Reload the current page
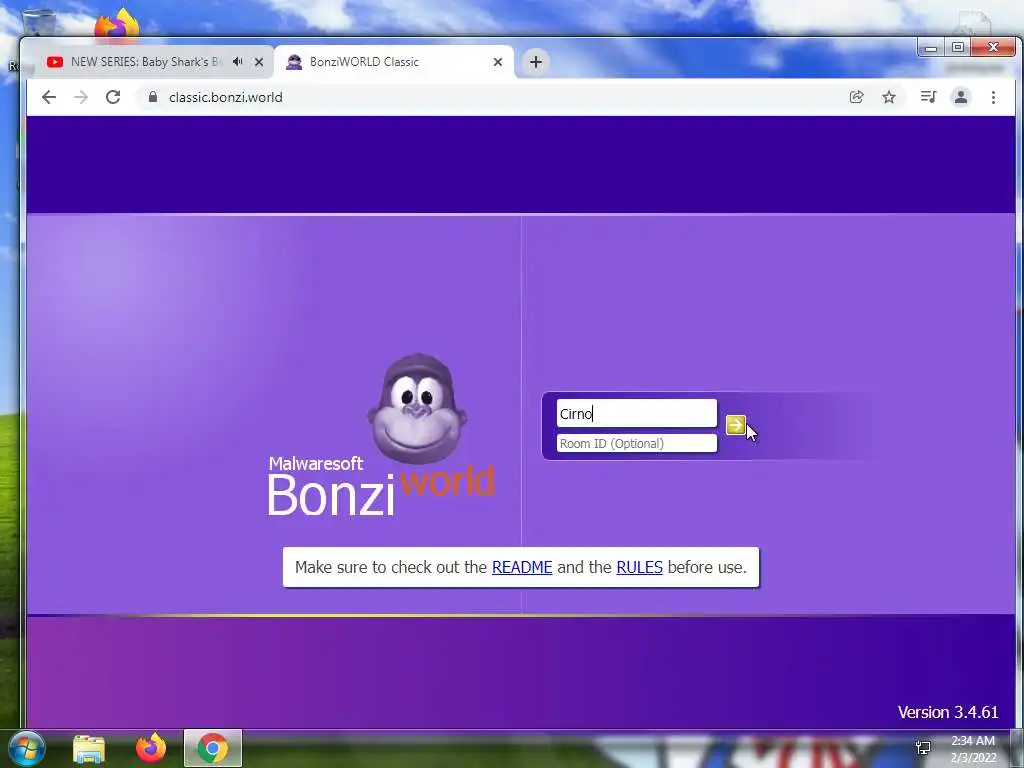Screen dimensions: 1024x768 tap(113, 97)
